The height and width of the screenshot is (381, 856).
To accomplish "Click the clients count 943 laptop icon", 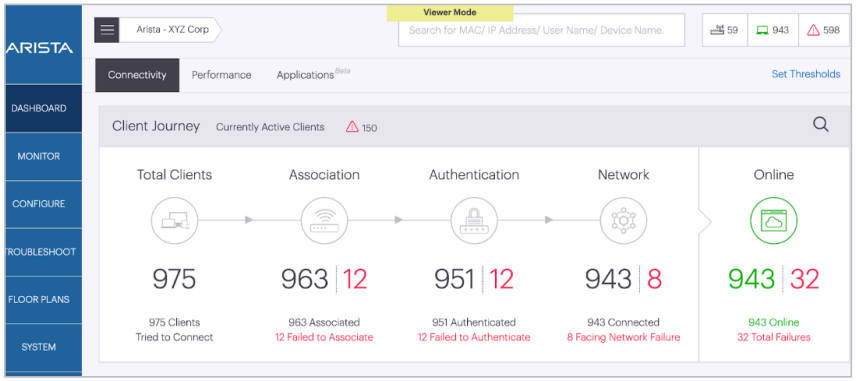I will point(763,31).
